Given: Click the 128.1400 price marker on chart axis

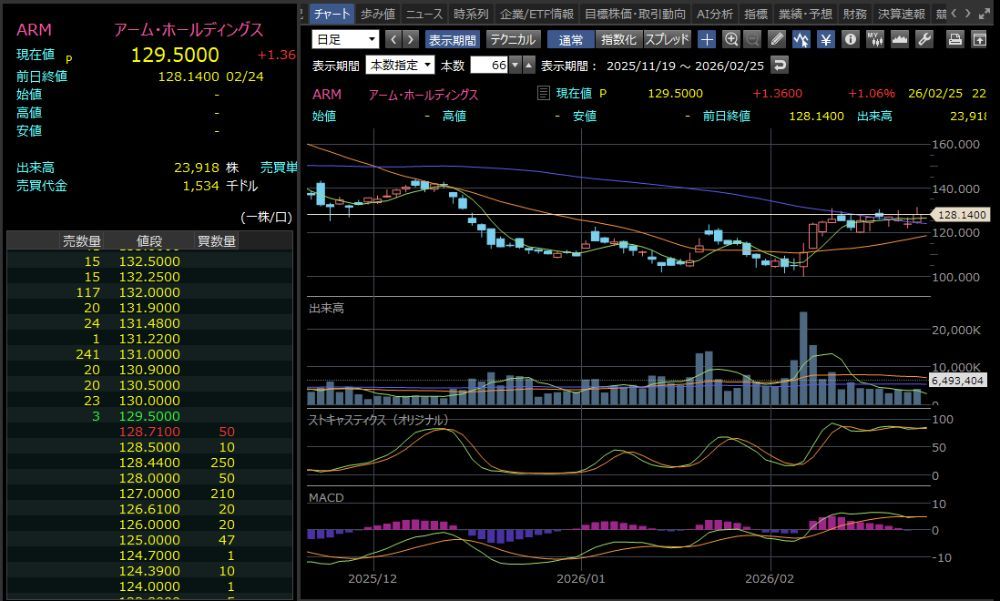Looking at the screenshot, I should point(961,215).
